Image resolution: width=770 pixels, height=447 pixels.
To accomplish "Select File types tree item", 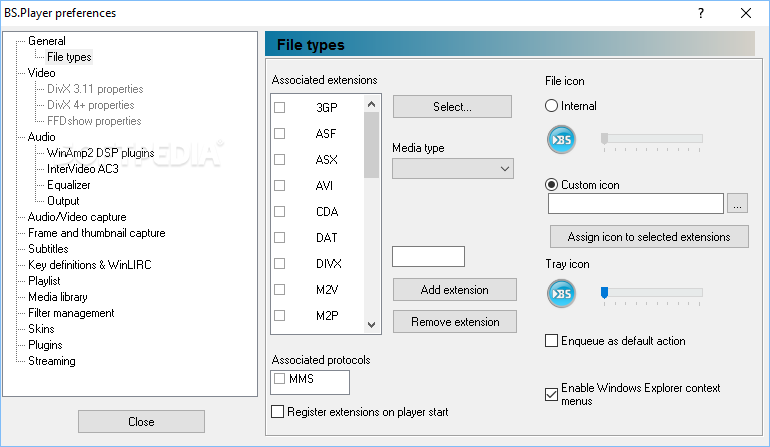I will coord(69,57).
